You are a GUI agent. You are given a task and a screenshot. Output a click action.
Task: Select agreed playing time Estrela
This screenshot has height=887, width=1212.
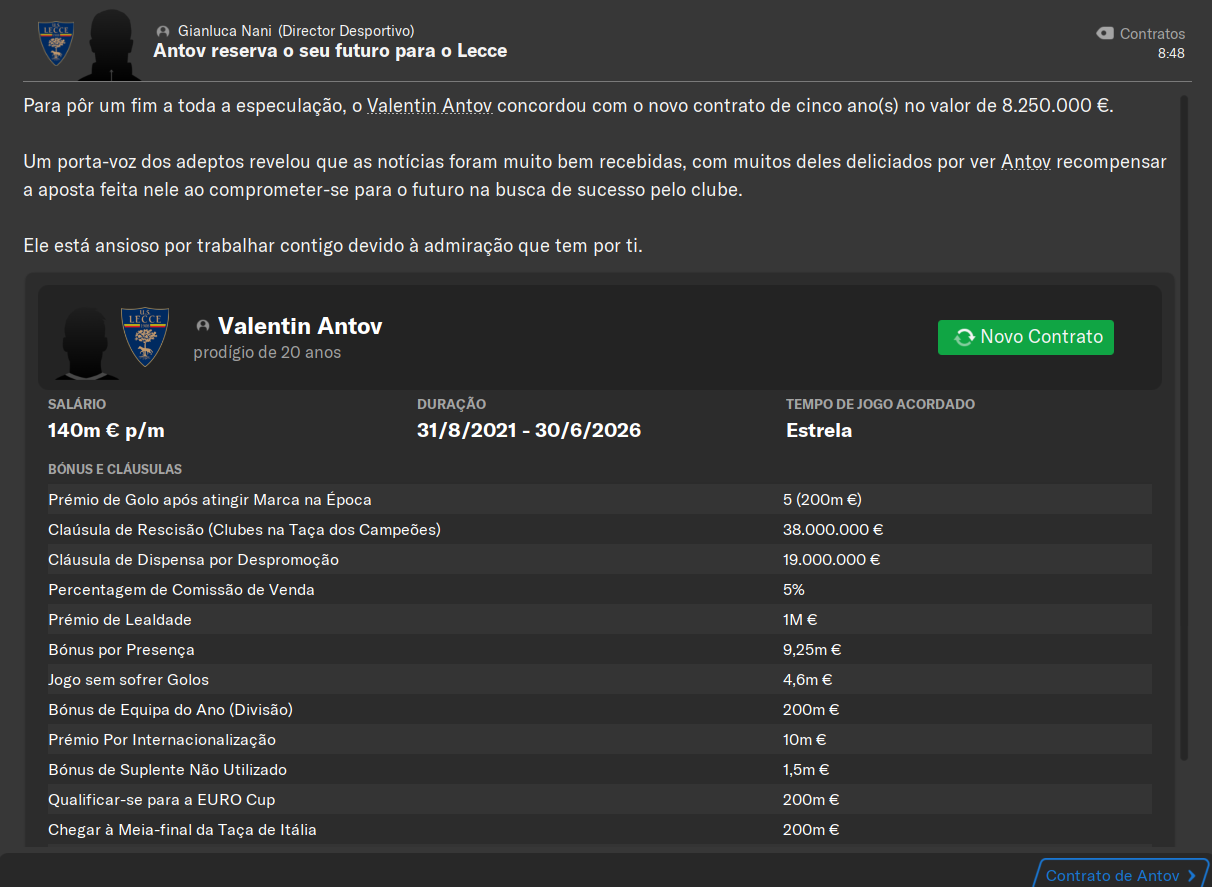pyautogui.click(x=819, y=431)
